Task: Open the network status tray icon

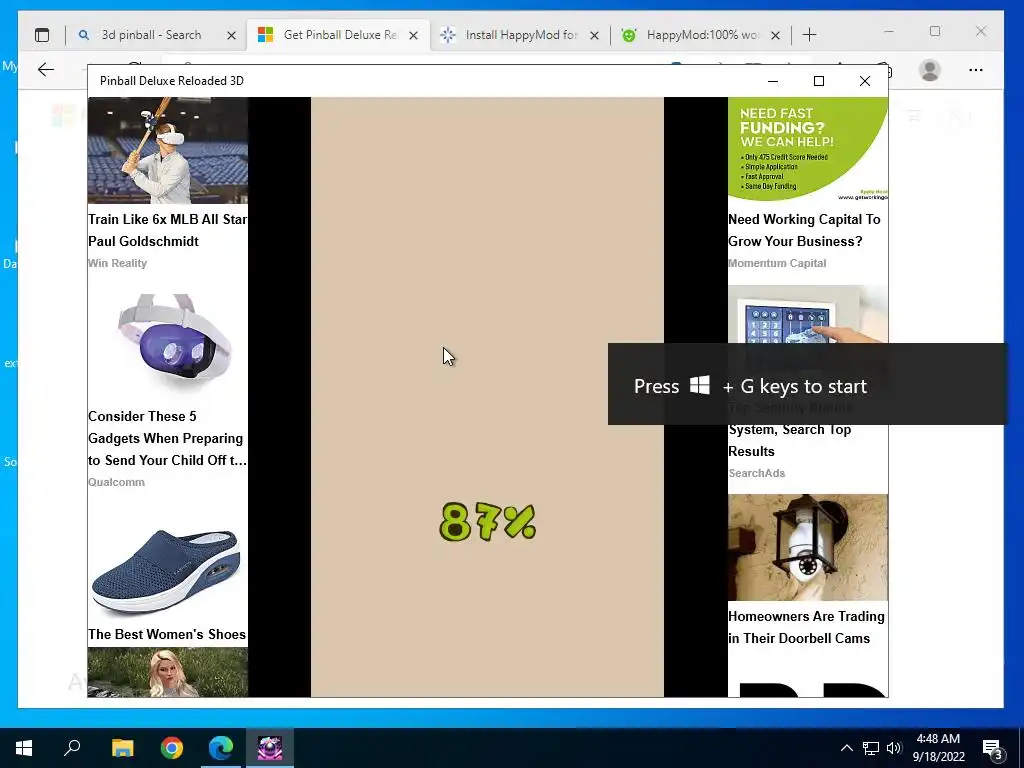Action: click(x=871, y=748)
